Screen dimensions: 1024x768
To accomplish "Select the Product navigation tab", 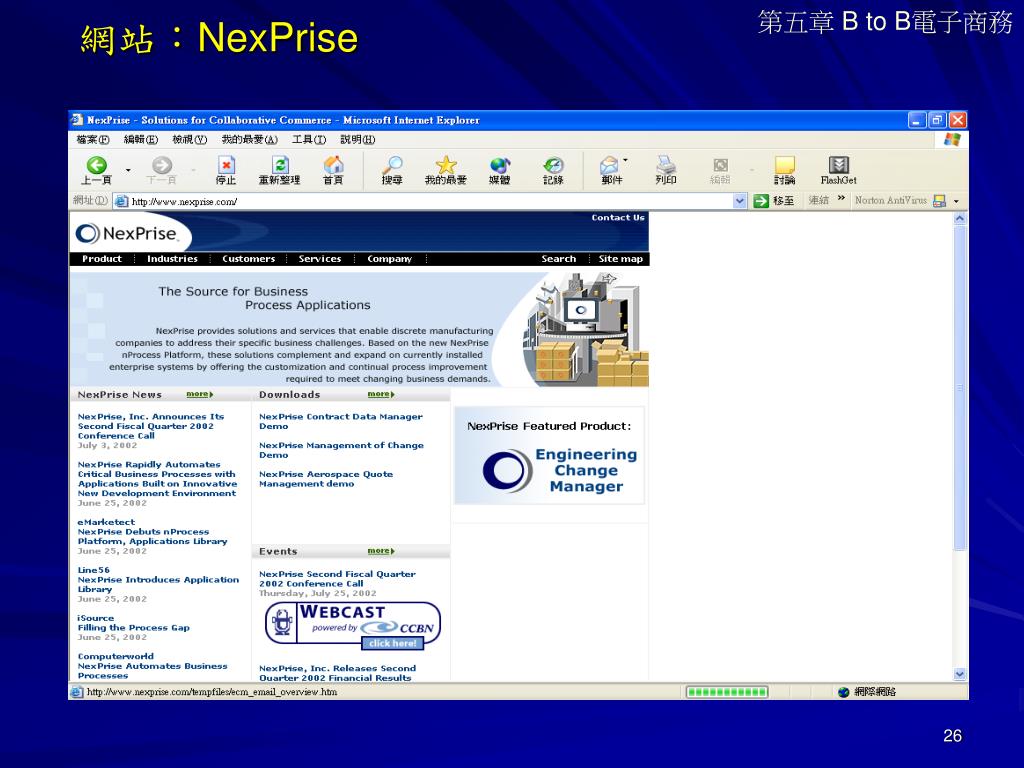I will click(102, 259).
